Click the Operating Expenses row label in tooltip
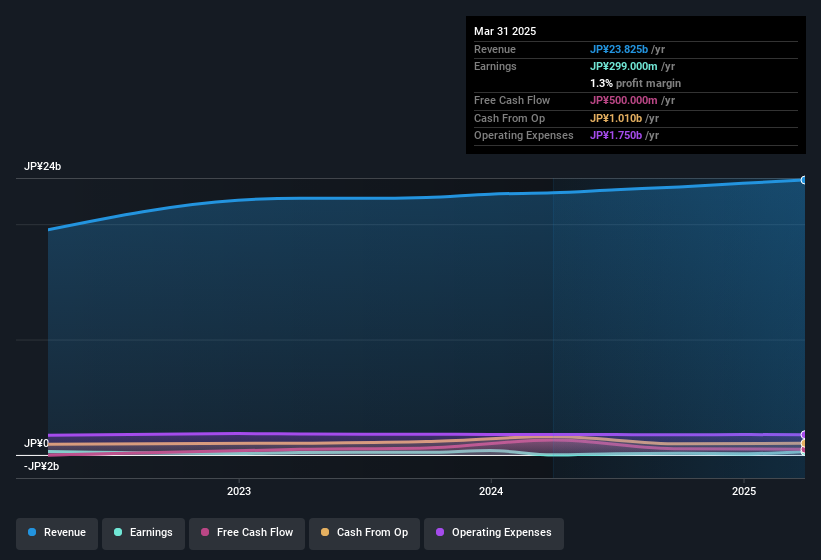 (x=524, y=135)
